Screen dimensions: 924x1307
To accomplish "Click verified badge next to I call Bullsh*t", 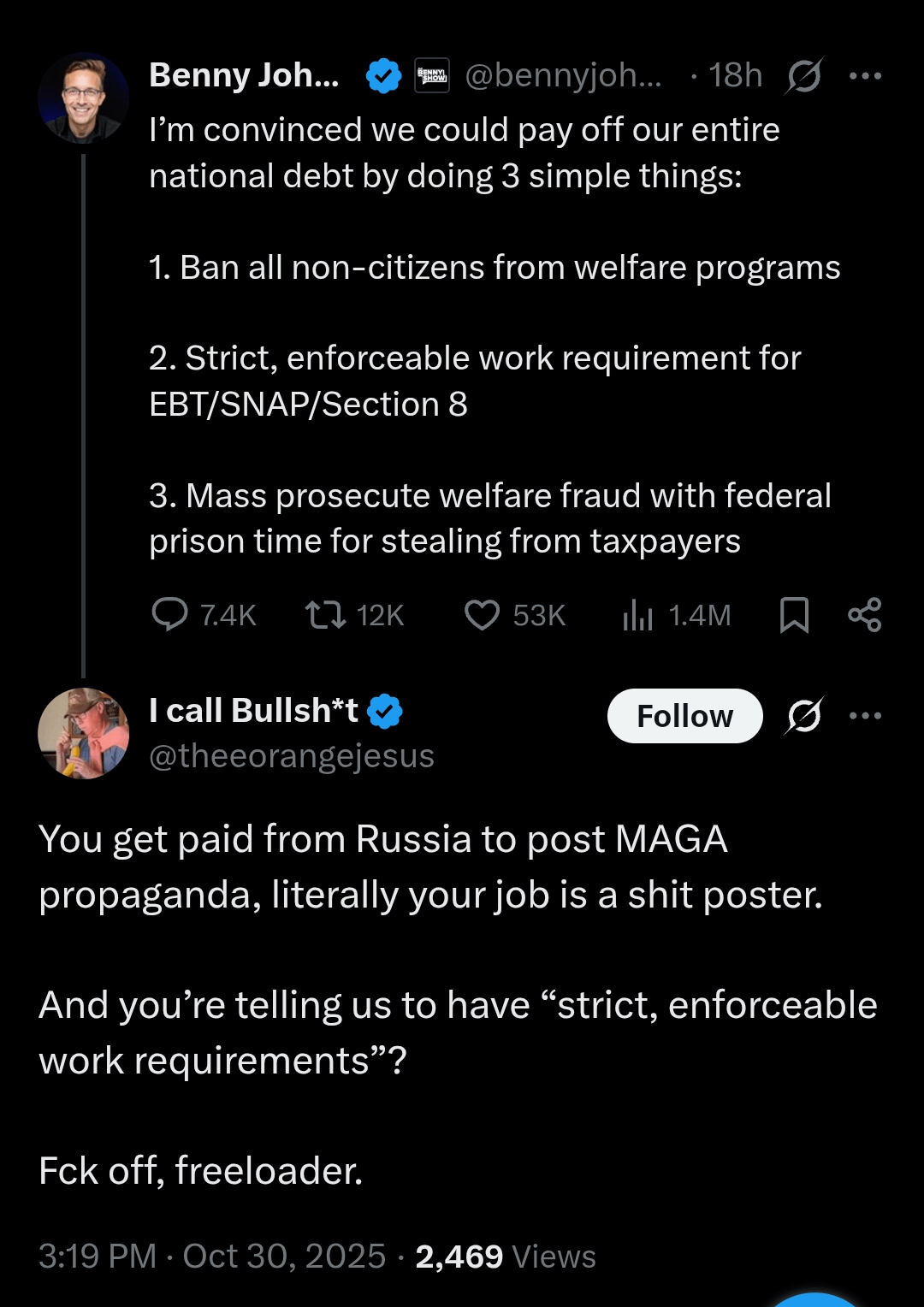I will click(x=385, y=711).
